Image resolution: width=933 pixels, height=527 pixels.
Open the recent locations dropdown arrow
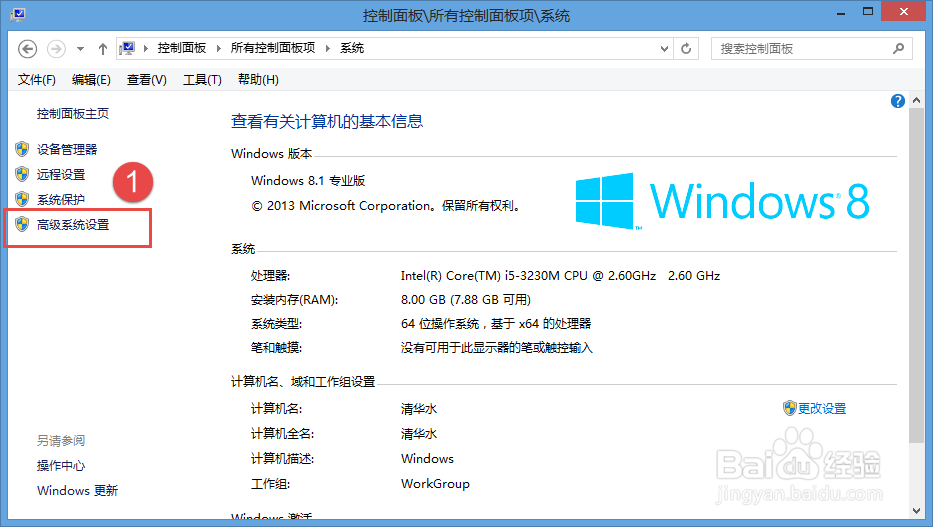coord(80,49)
